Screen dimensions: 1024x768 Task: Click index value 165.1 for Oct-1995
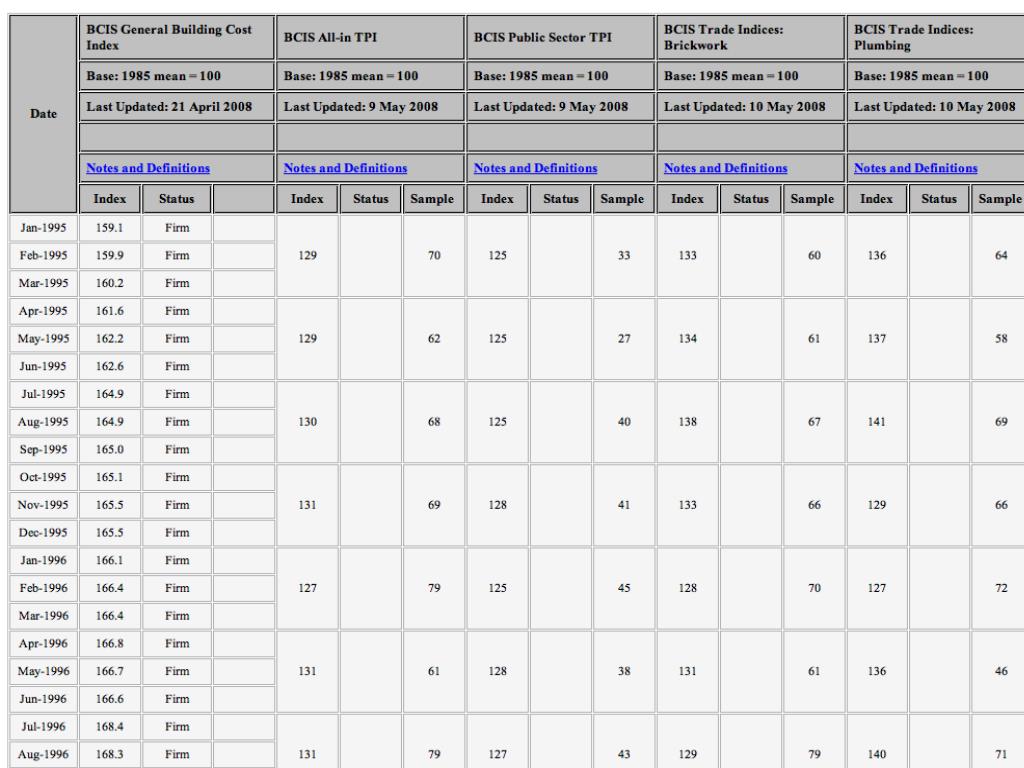point(110,477)
